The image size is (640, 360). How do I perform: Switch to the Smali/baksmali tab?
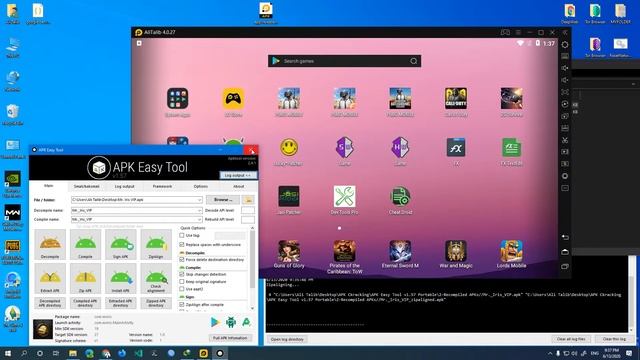coord(86,186)
